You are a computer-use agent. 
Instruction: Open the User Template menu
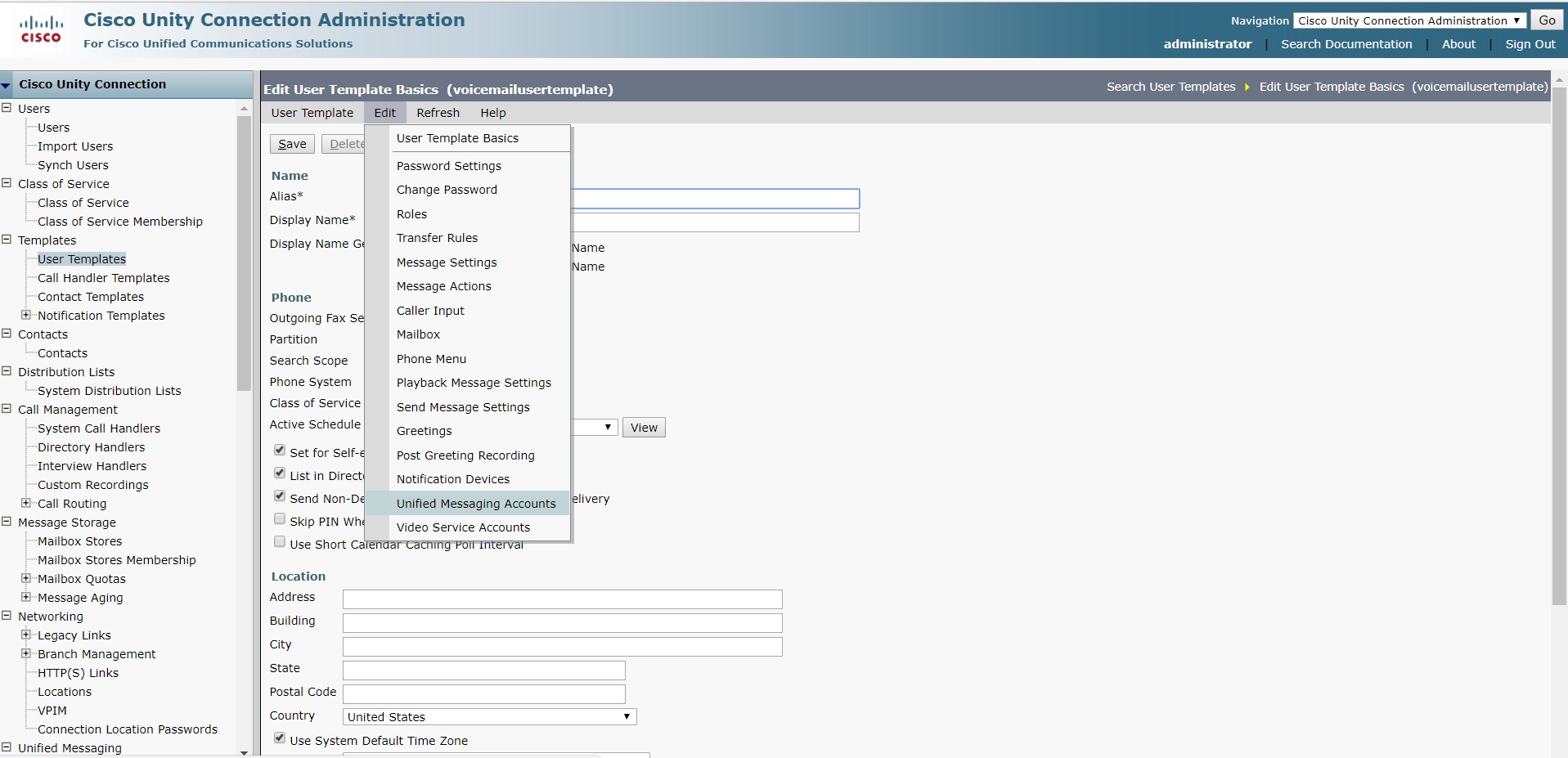tap(312, 113)
